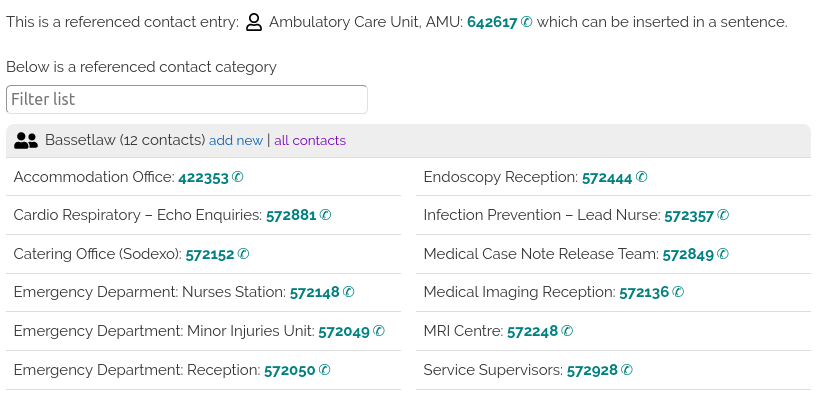Select the Ambulatory Care Unit number 642617
This screenshot has width=819, height=399.
(493, 22)
